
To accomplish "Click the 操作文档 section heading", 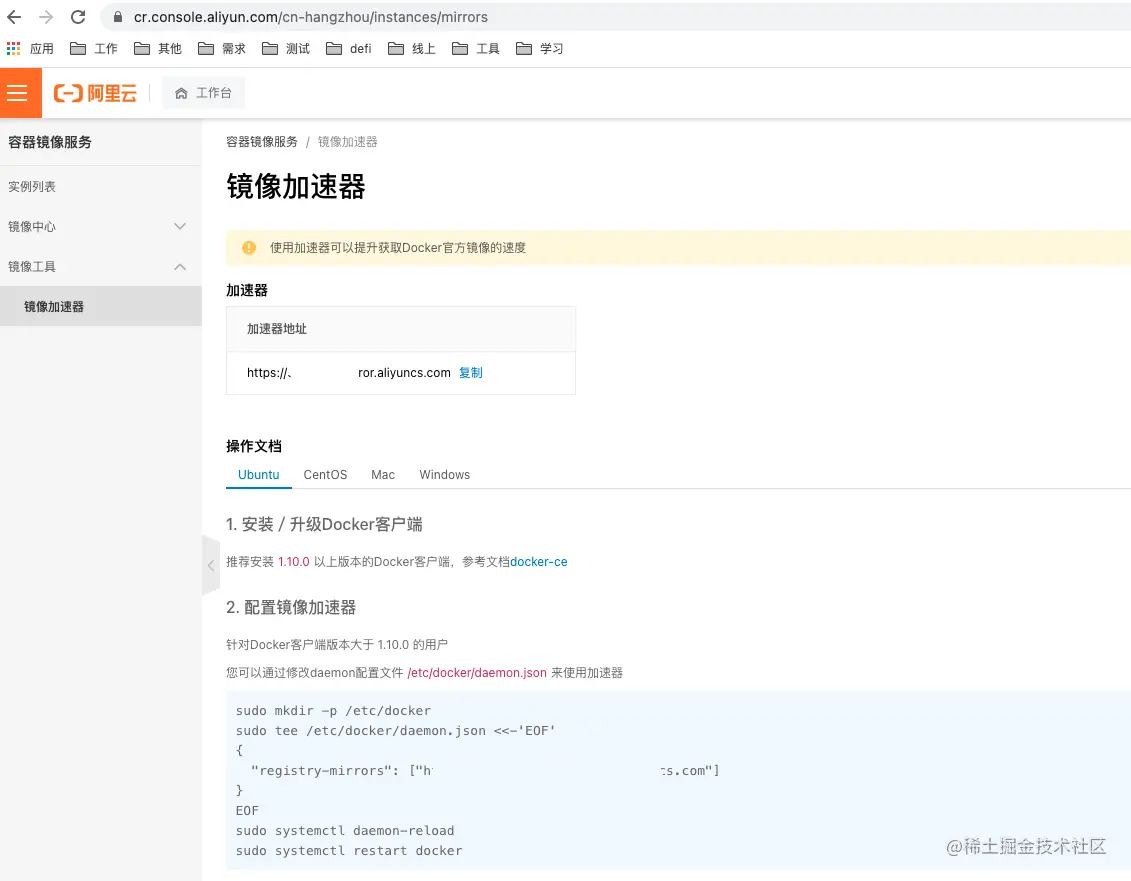I will coord(254,446).
